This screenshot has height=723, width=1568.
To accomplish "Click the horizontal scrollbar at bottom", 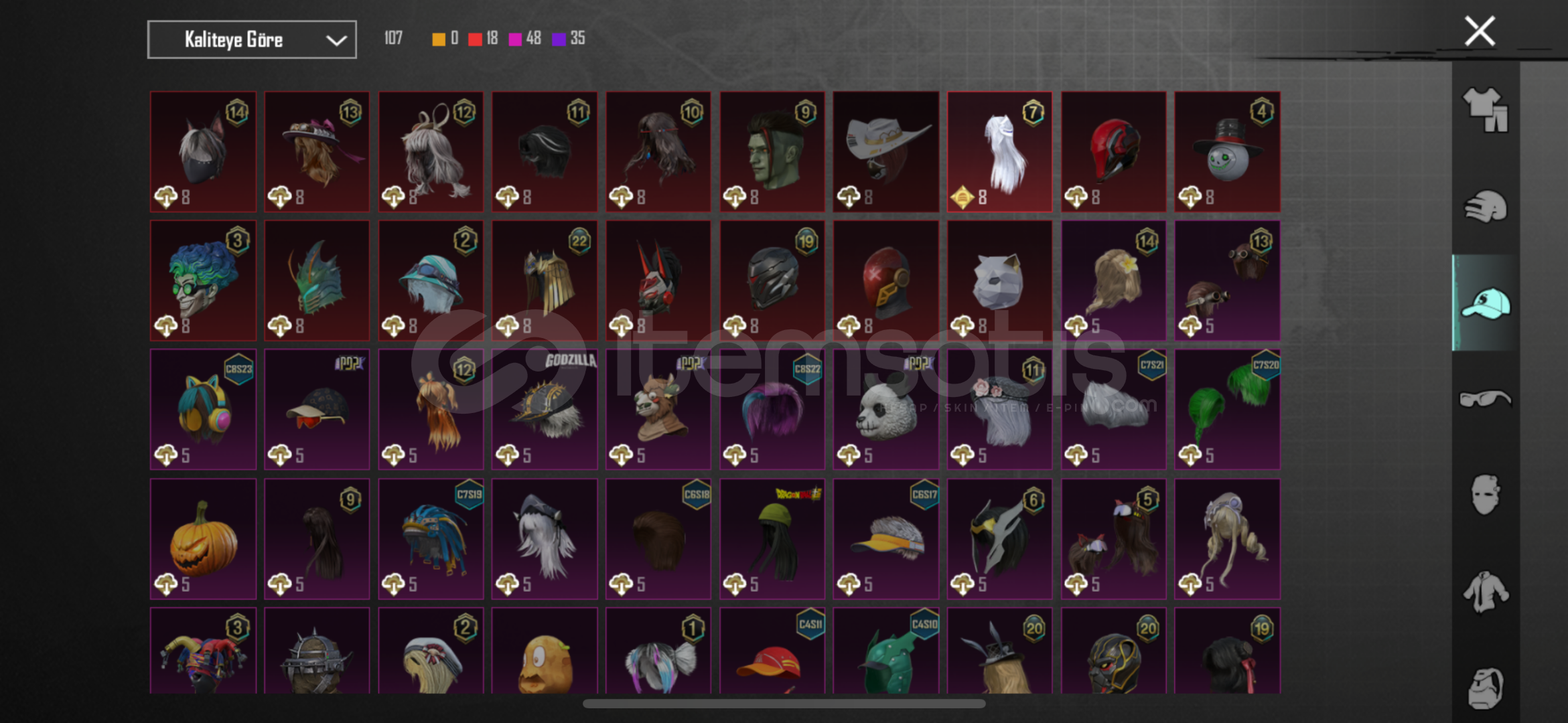I will pyautogui.click(x=784, y=704).
